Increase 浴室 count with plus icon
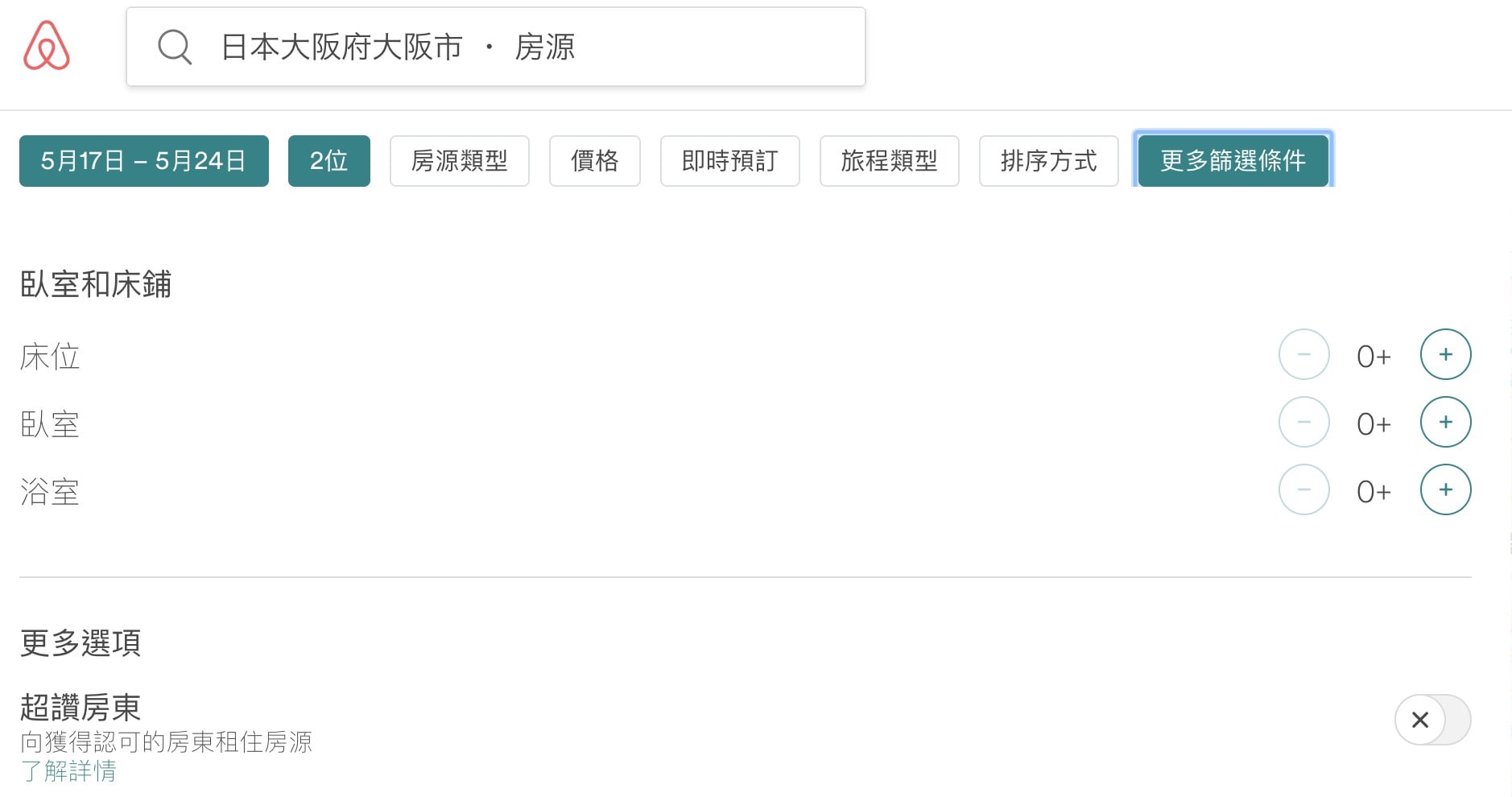The height and width of the screenshot is (797, 1512). [1445, 489]
